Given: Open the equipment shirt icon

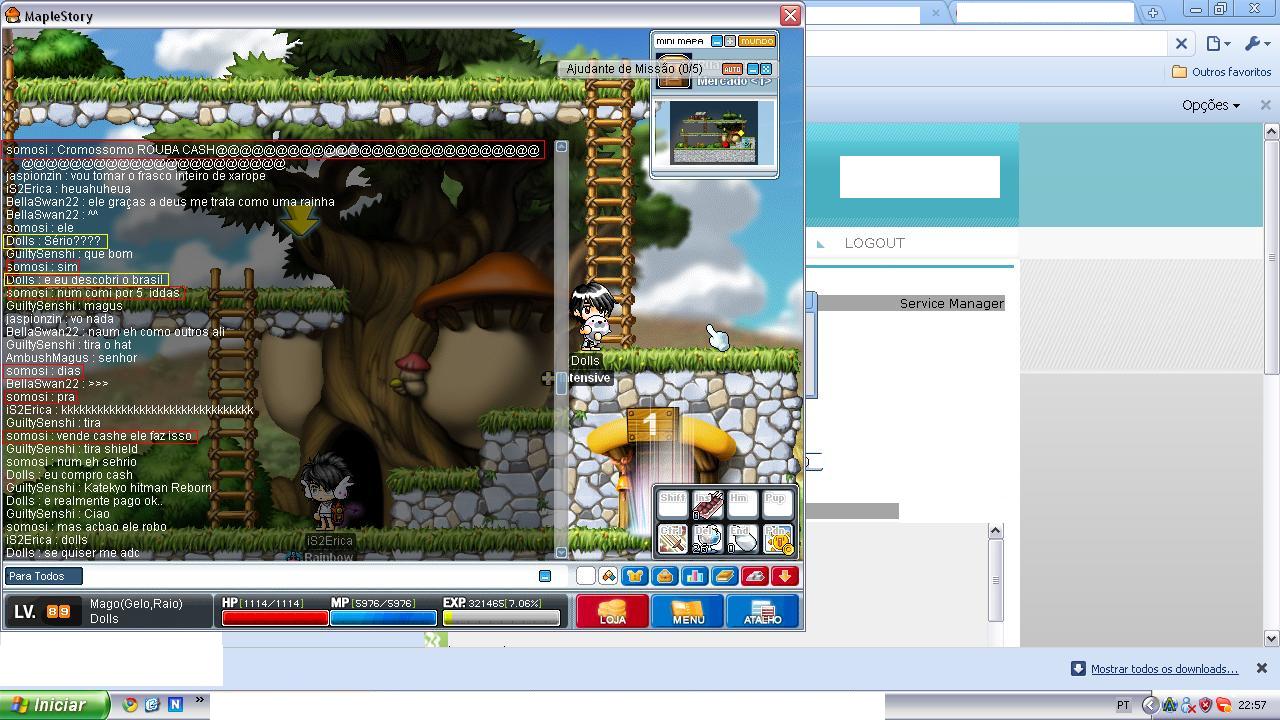Looking at the screenshot, I should [635, 576].
